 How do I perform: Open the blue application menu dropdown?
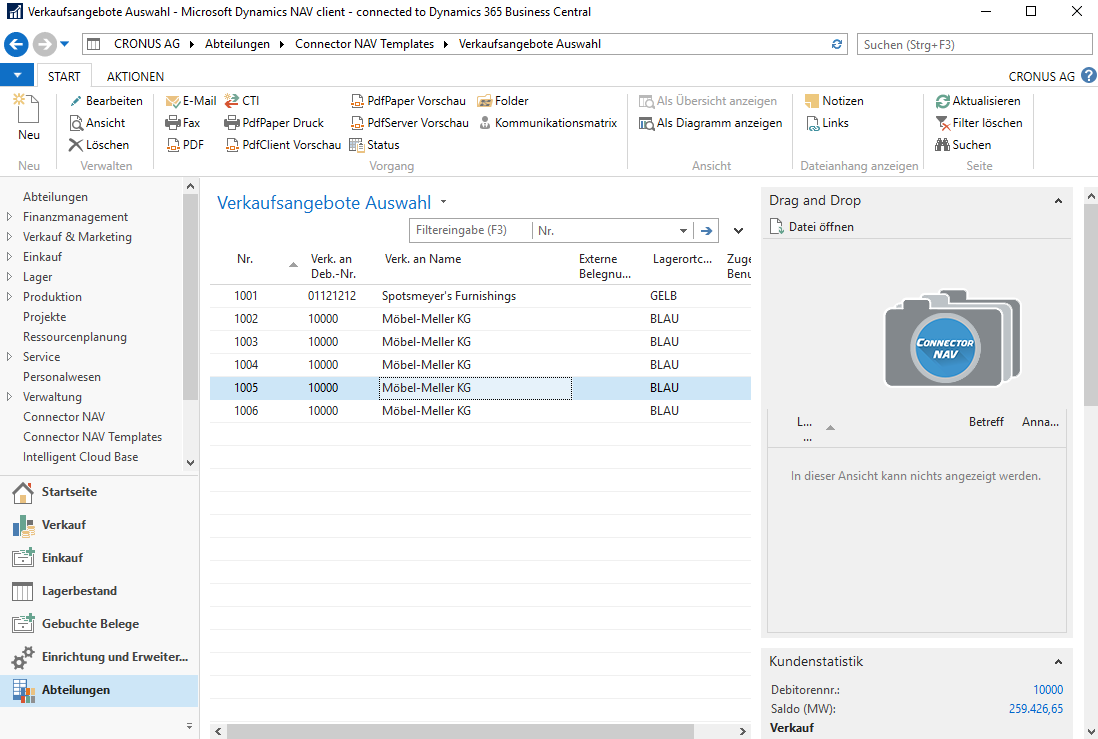click(x=18, y=75)
